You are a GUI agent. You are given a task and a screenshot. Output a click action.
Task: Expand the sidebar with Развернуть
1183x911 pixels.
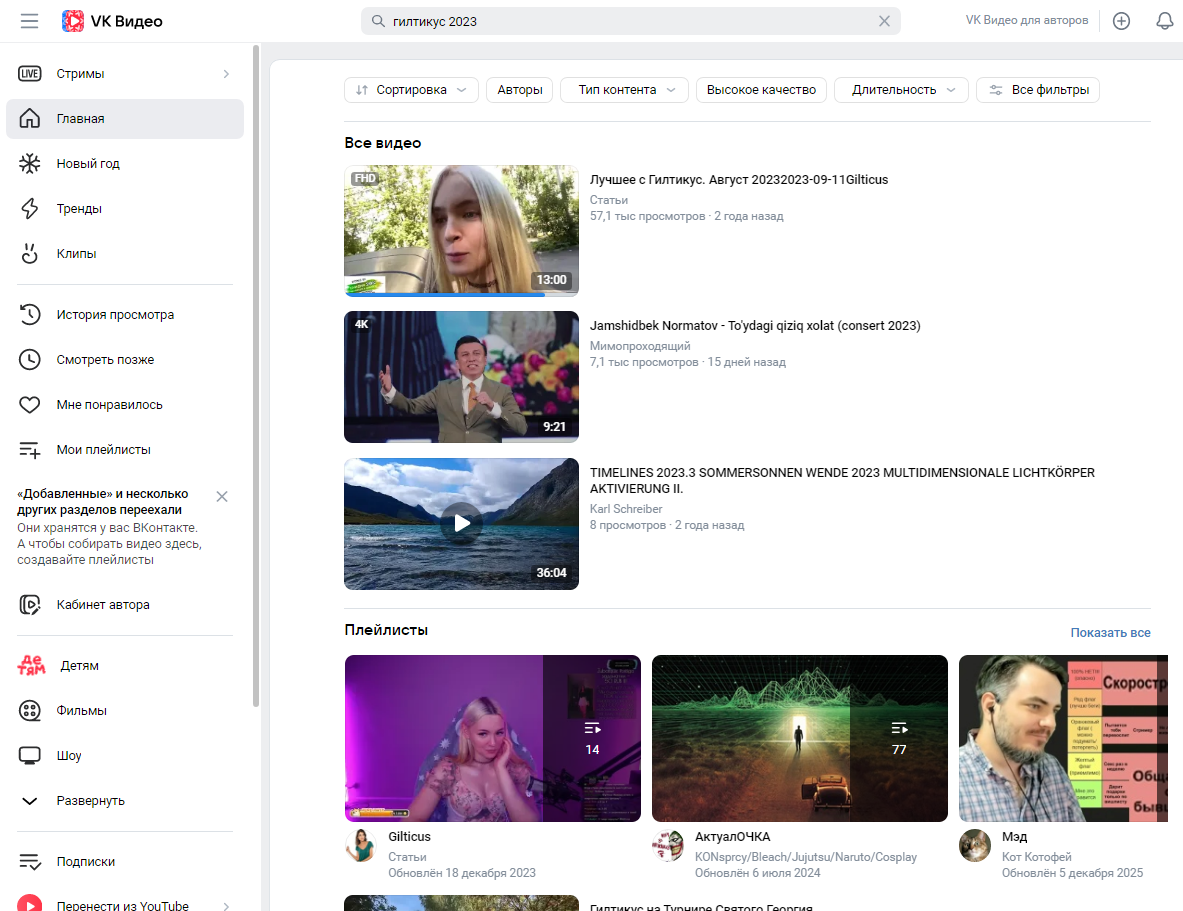[124, 801]
